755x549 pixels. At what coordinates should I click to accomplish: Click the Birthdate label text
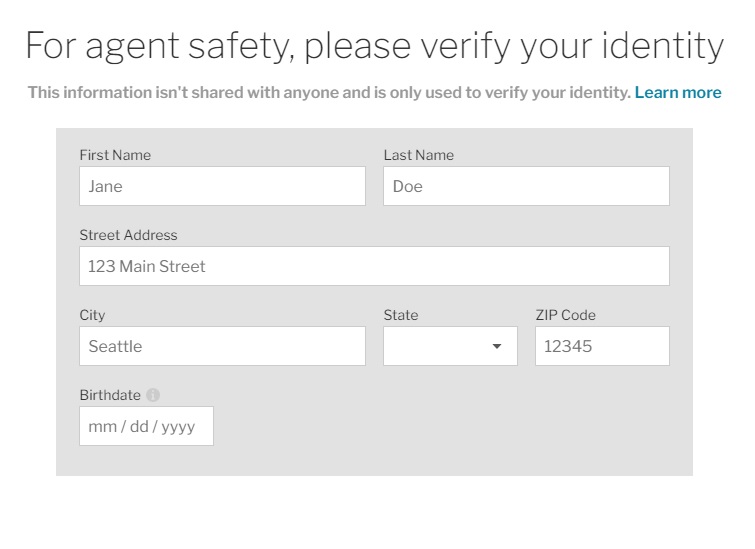coord(110,395)
